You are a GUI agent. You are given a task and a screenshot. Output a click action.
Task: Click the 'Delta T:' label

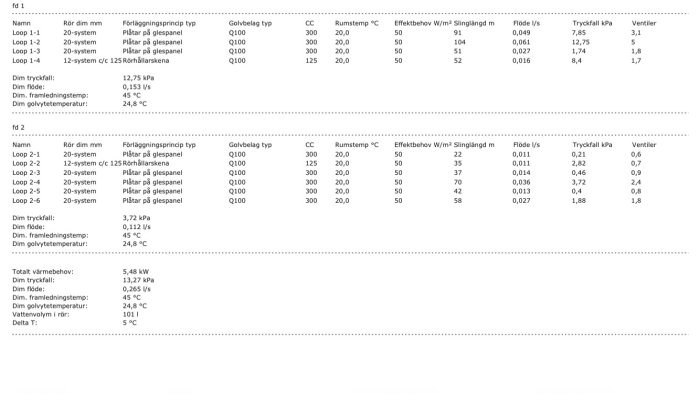tap(25, 323)
